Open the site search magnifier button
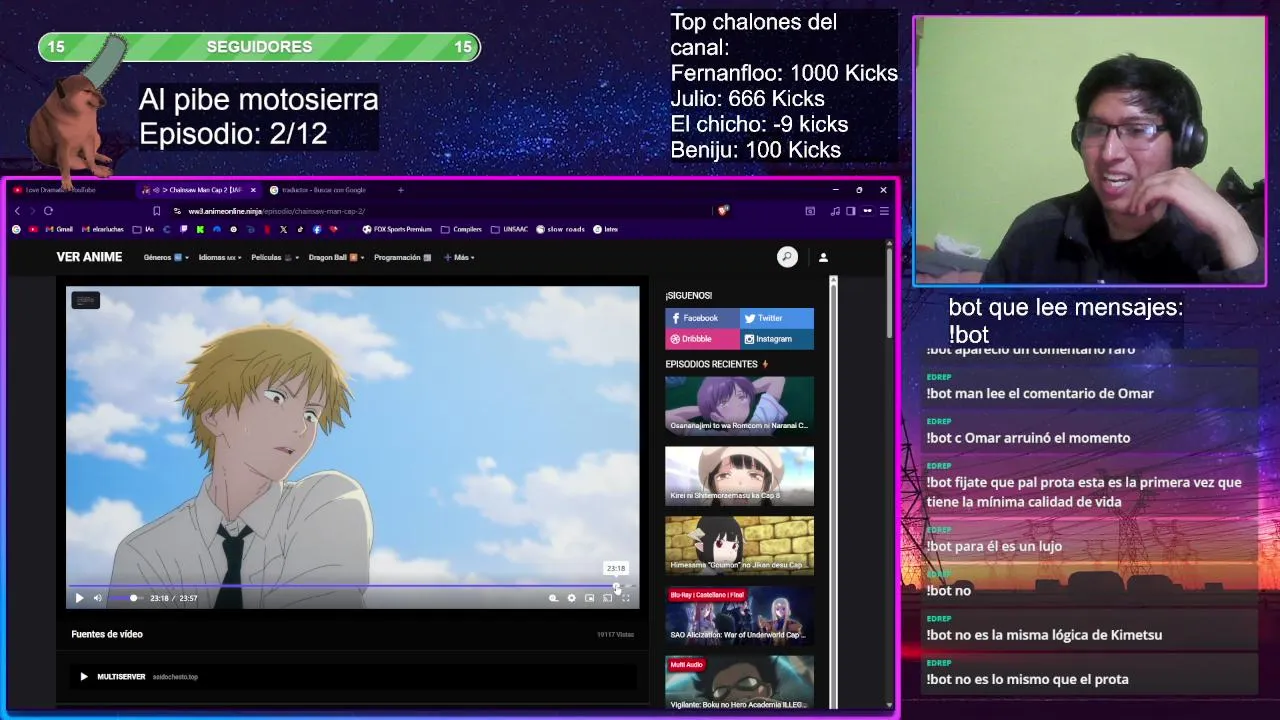The image size is (1280, 720). click(x=787, y=257)
